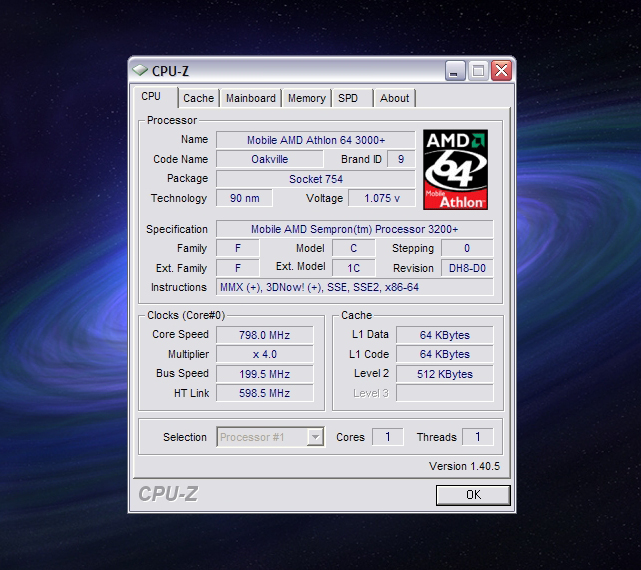
Task: Select the CPU tab
Action: (156, 96)
